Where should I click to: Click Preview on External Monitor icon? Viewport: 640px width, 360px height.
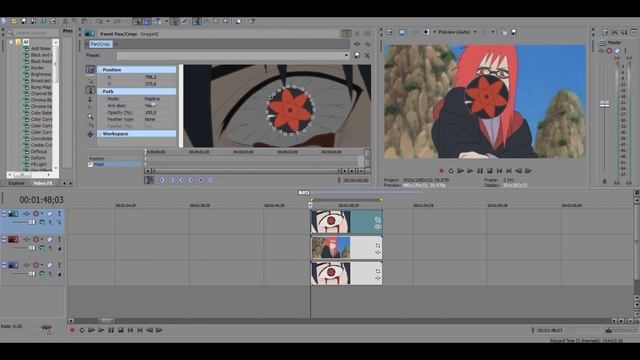[402, 32]
